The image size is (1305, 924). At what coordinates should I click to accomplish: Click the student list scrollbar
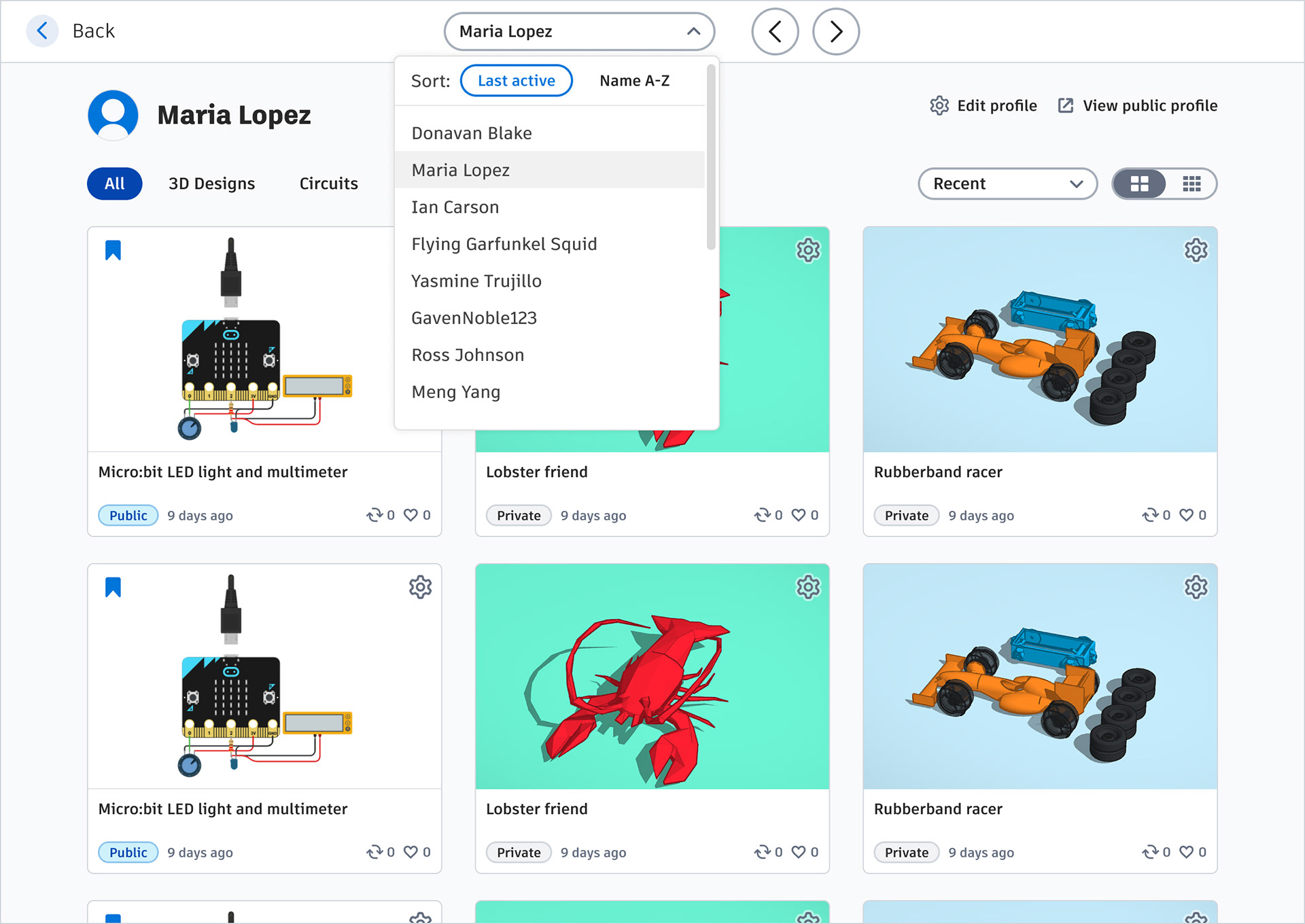pyautogui.click(x=711, y=156)
